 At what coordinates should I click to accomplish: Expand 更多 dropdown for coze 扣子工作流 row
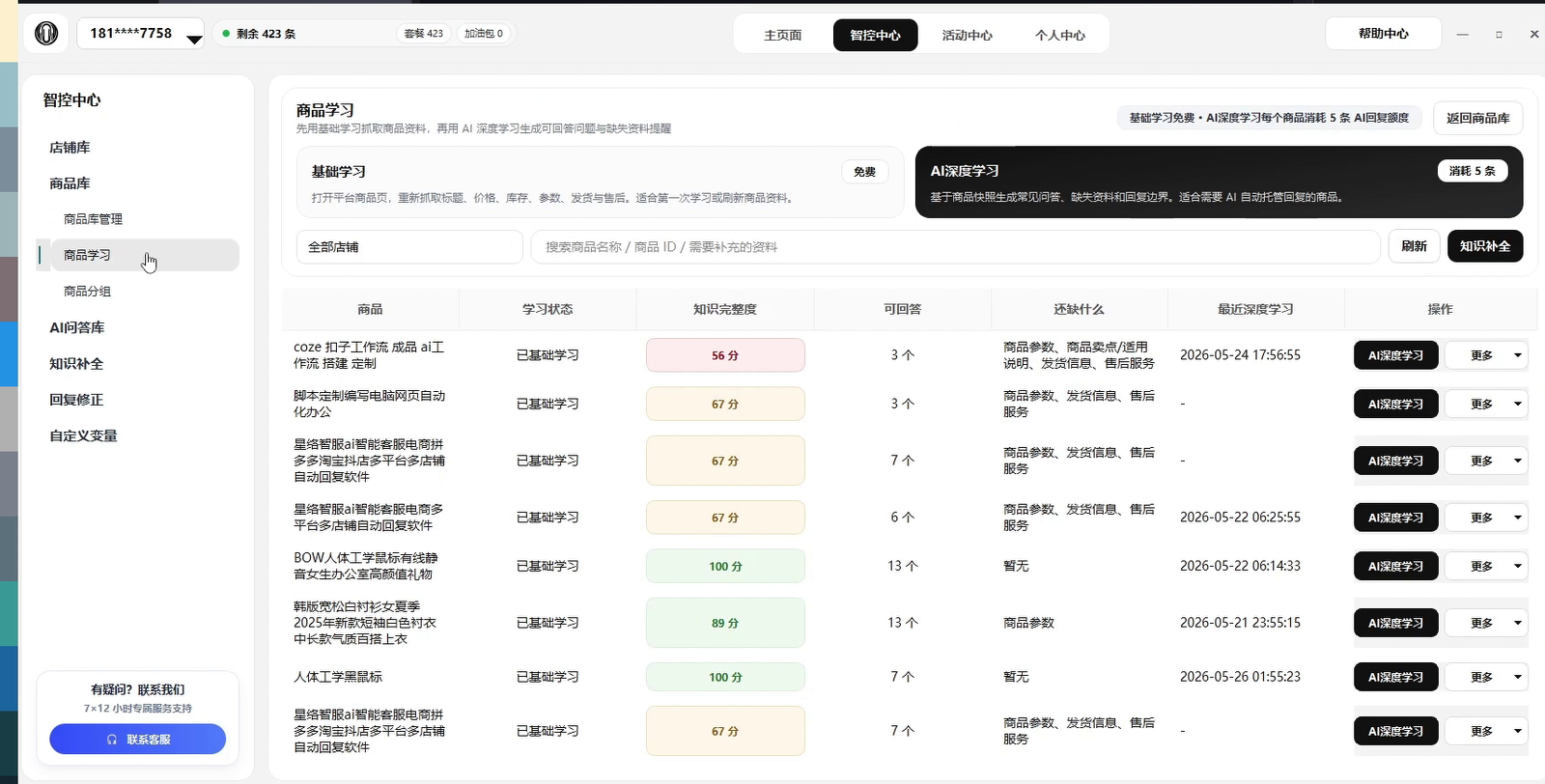pos(1485,355)
